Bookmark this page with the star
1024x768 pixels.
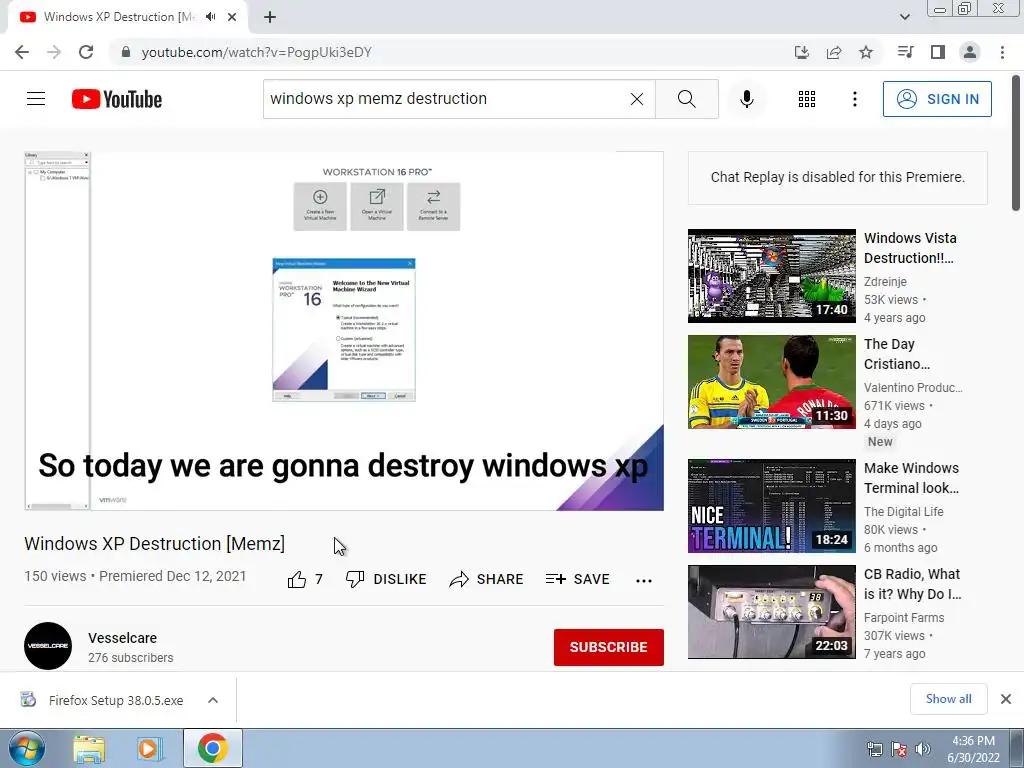tap(866, 52)
